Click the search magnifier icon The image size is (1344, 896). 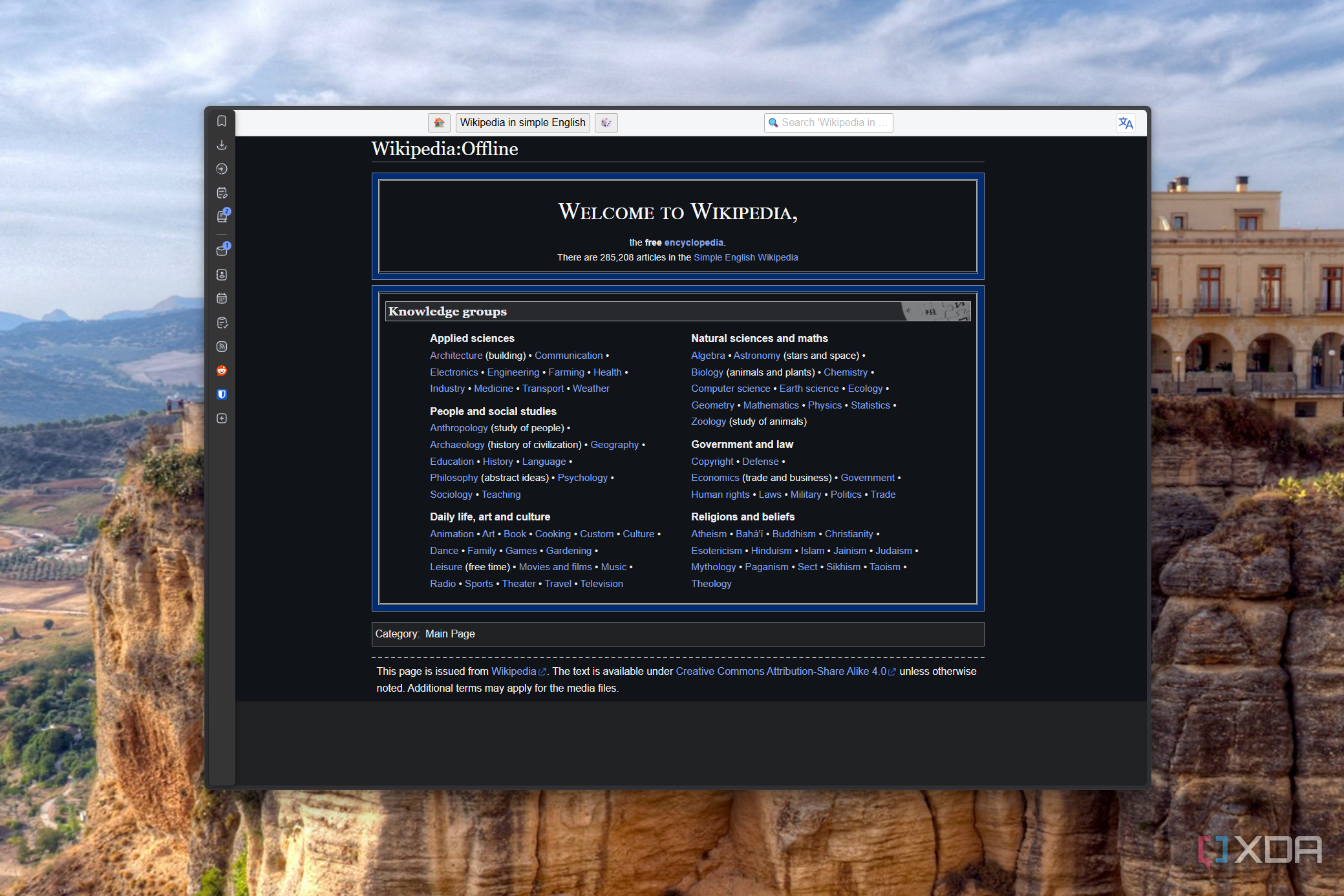[773, 123]
